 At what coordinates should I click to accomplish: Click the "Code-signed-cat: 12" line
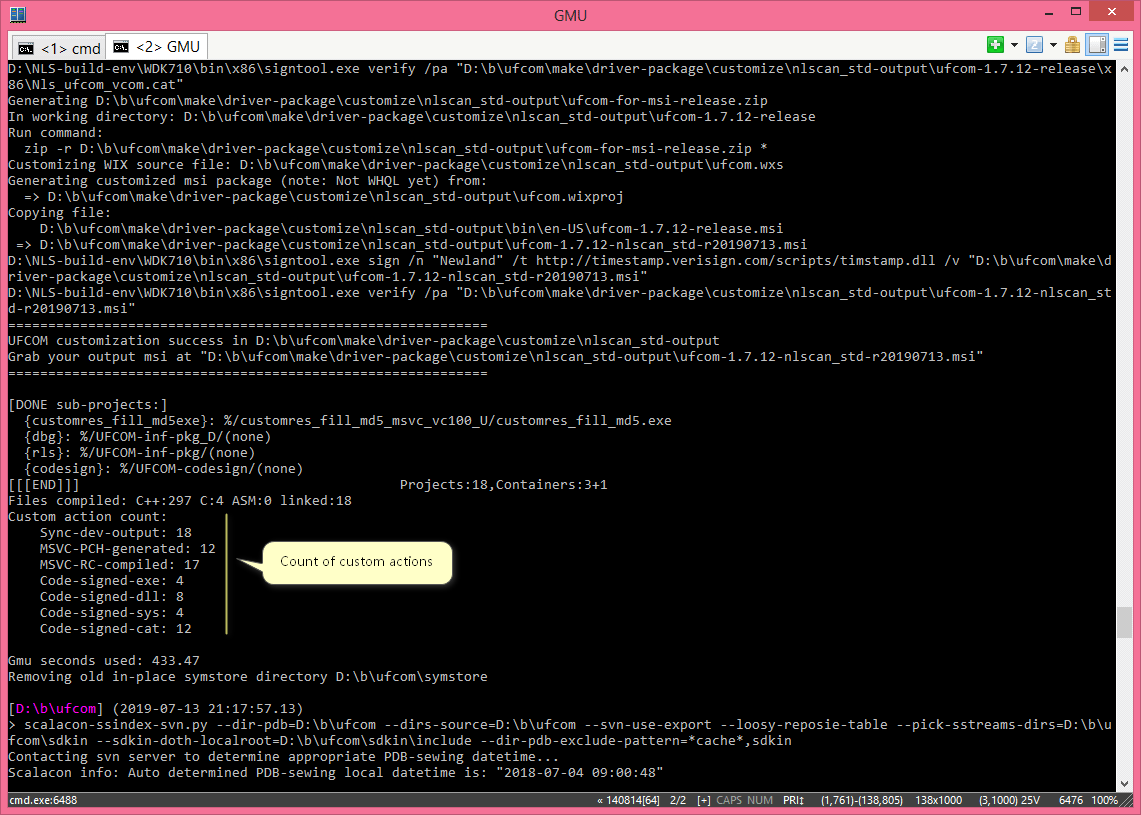116,629
